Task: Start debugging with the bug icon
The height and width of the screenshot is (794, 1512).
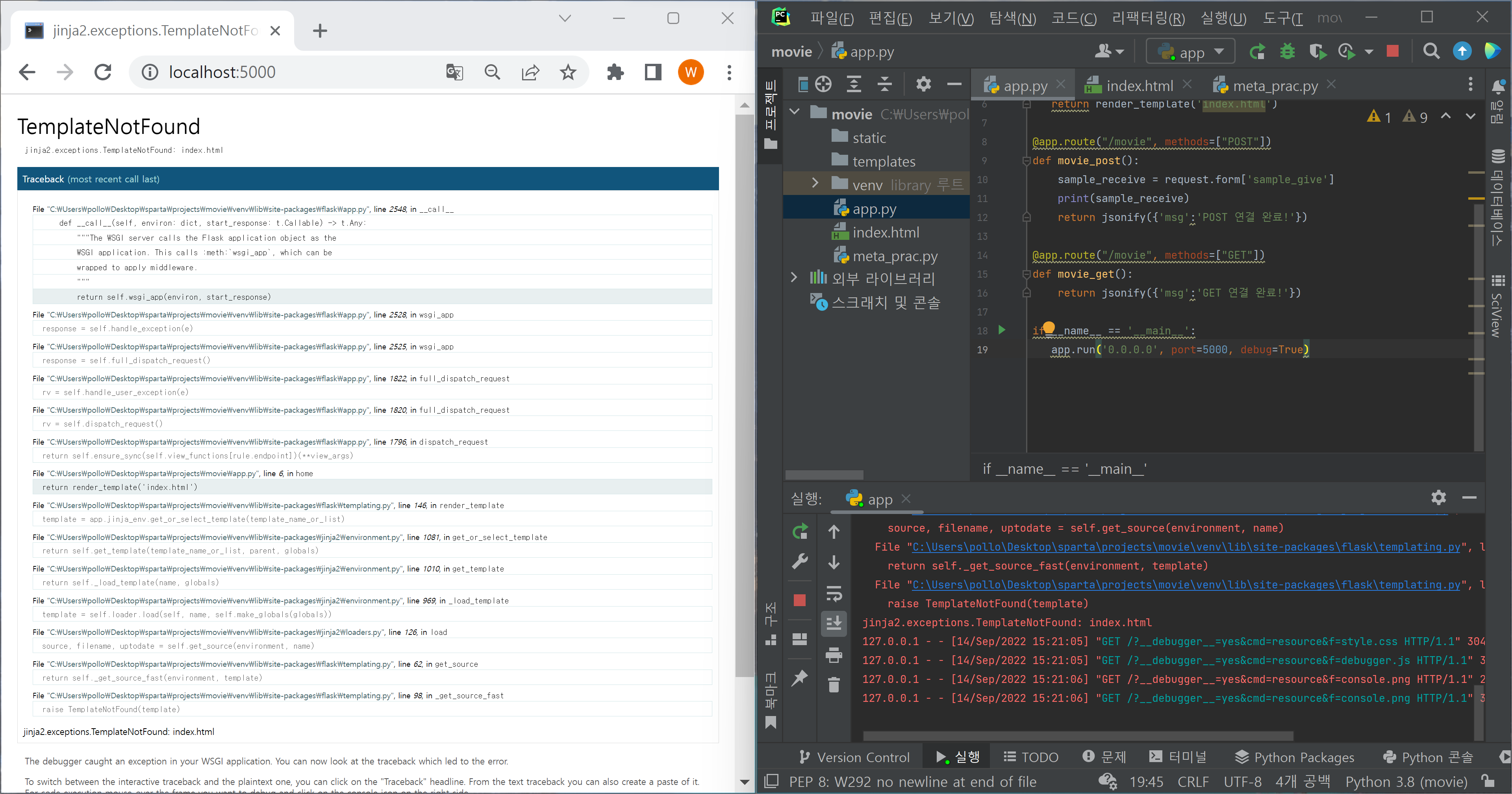Action: pyautogui.click(x=1287, y=52)
